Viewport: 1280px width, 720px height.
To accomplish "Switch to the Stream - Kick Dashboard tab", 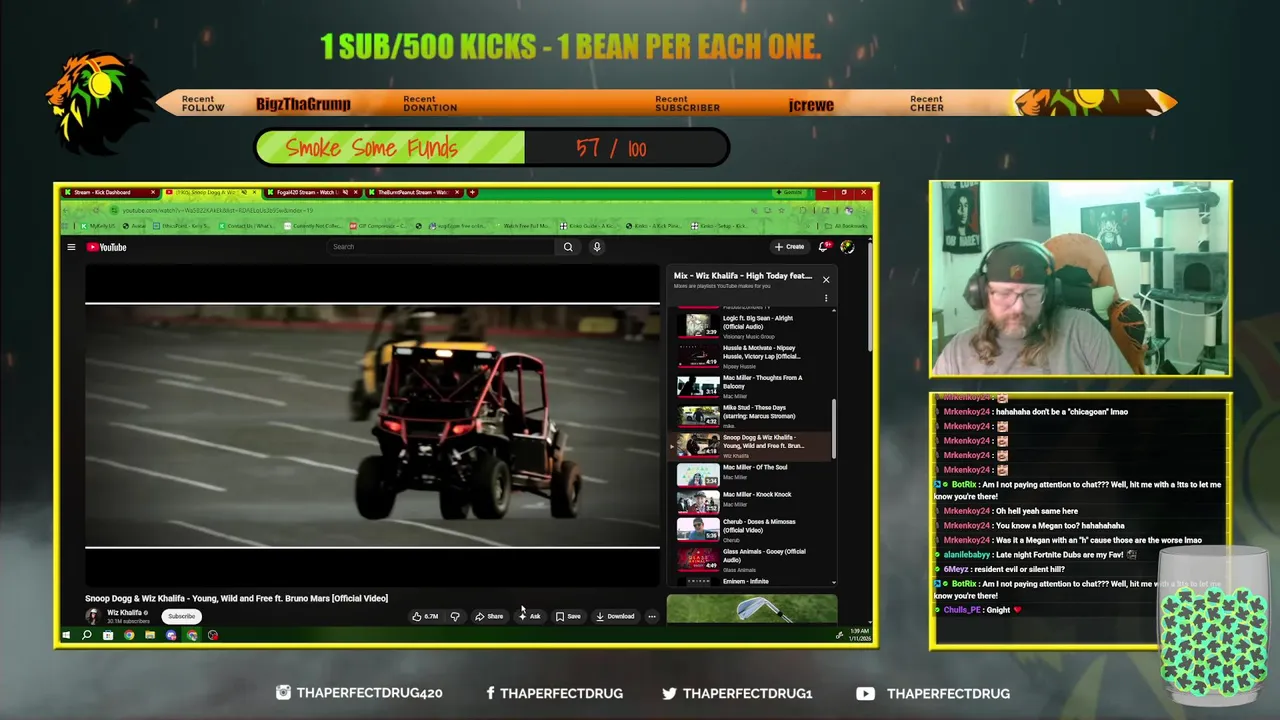I will (110, 192).
